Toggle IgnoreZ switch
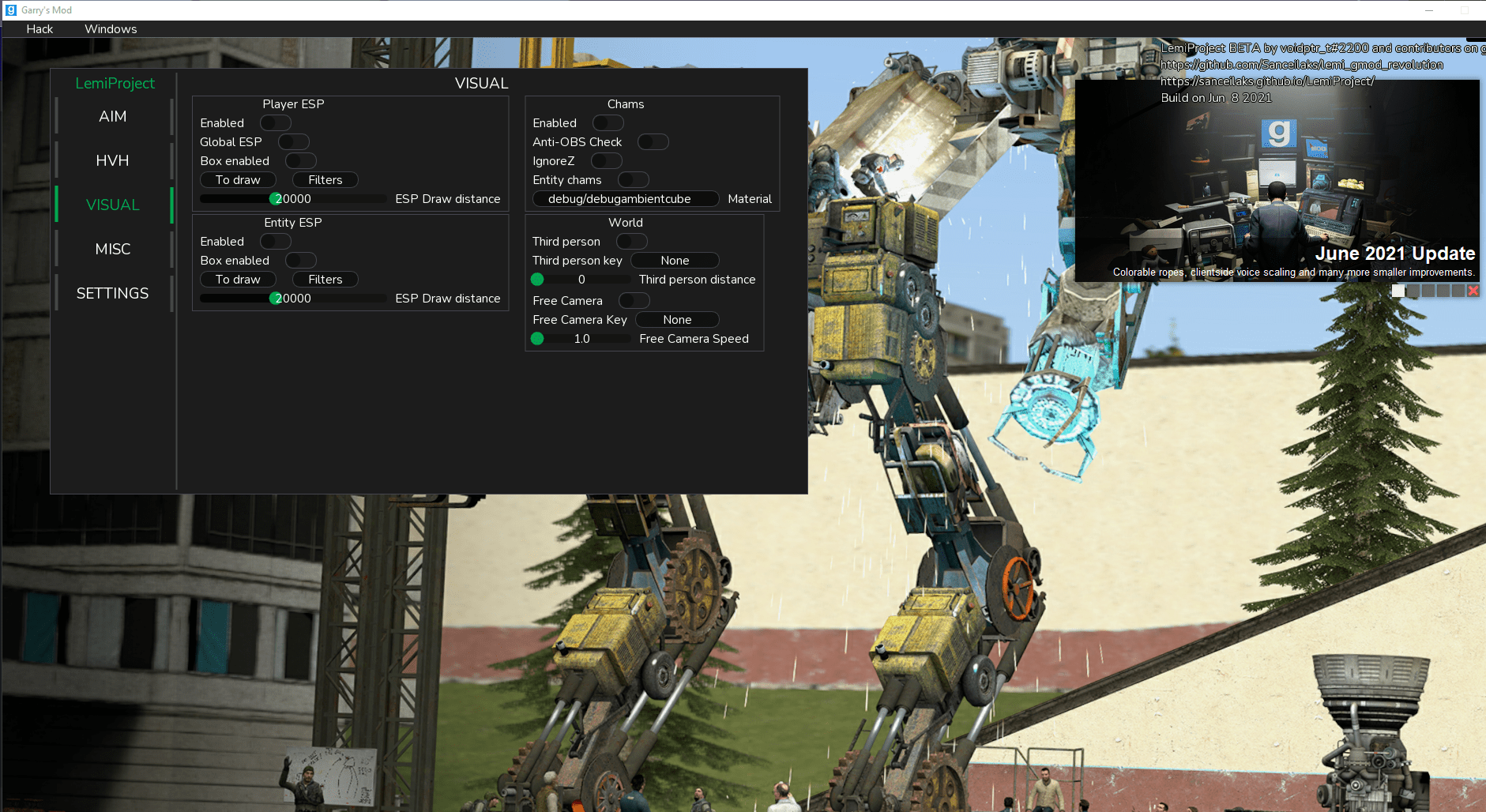 [607, 161]
